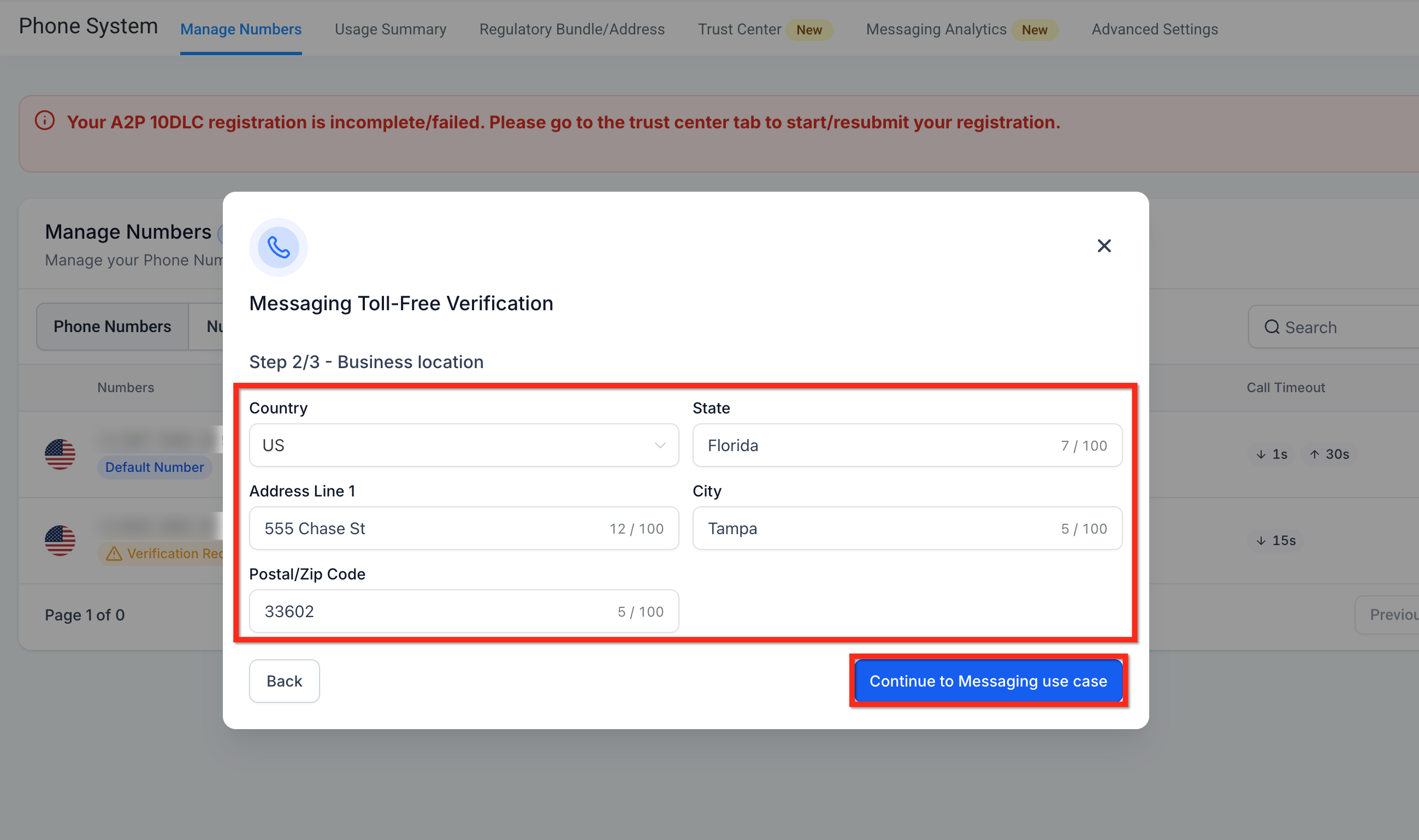Click Continue to Messaging use case

tap(988, 681)
